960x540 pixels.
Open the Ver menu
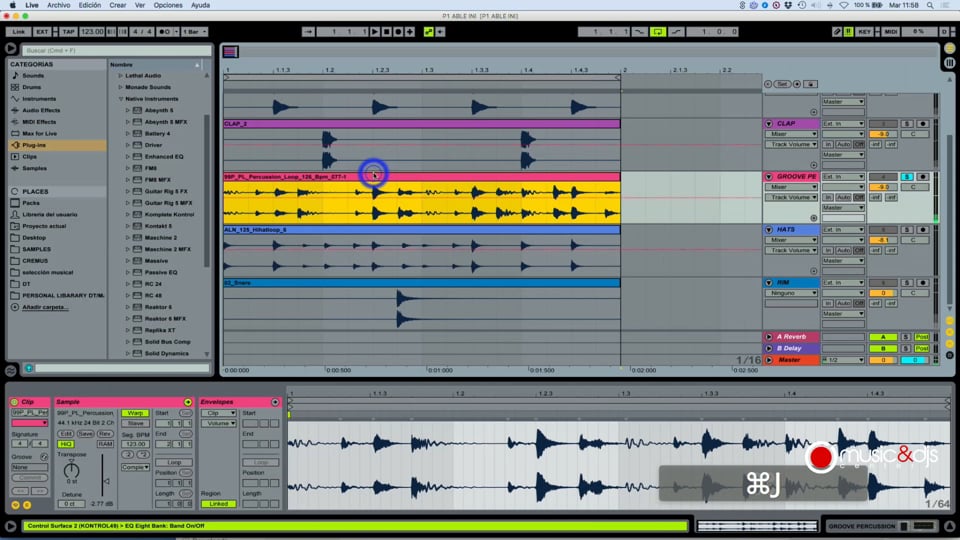(140, 5)
